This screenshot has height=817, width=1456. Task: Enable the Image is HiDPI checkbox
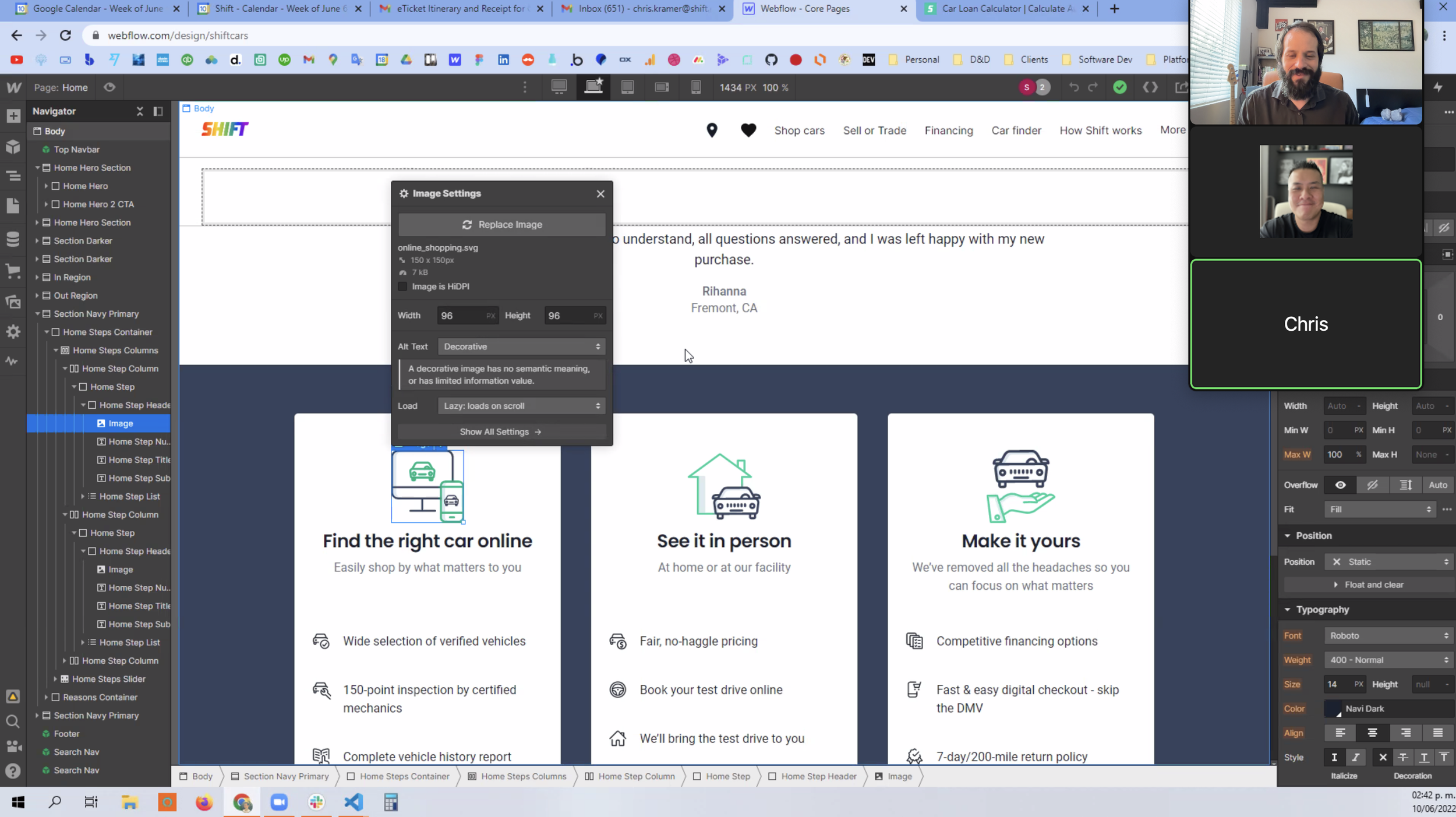402,287
